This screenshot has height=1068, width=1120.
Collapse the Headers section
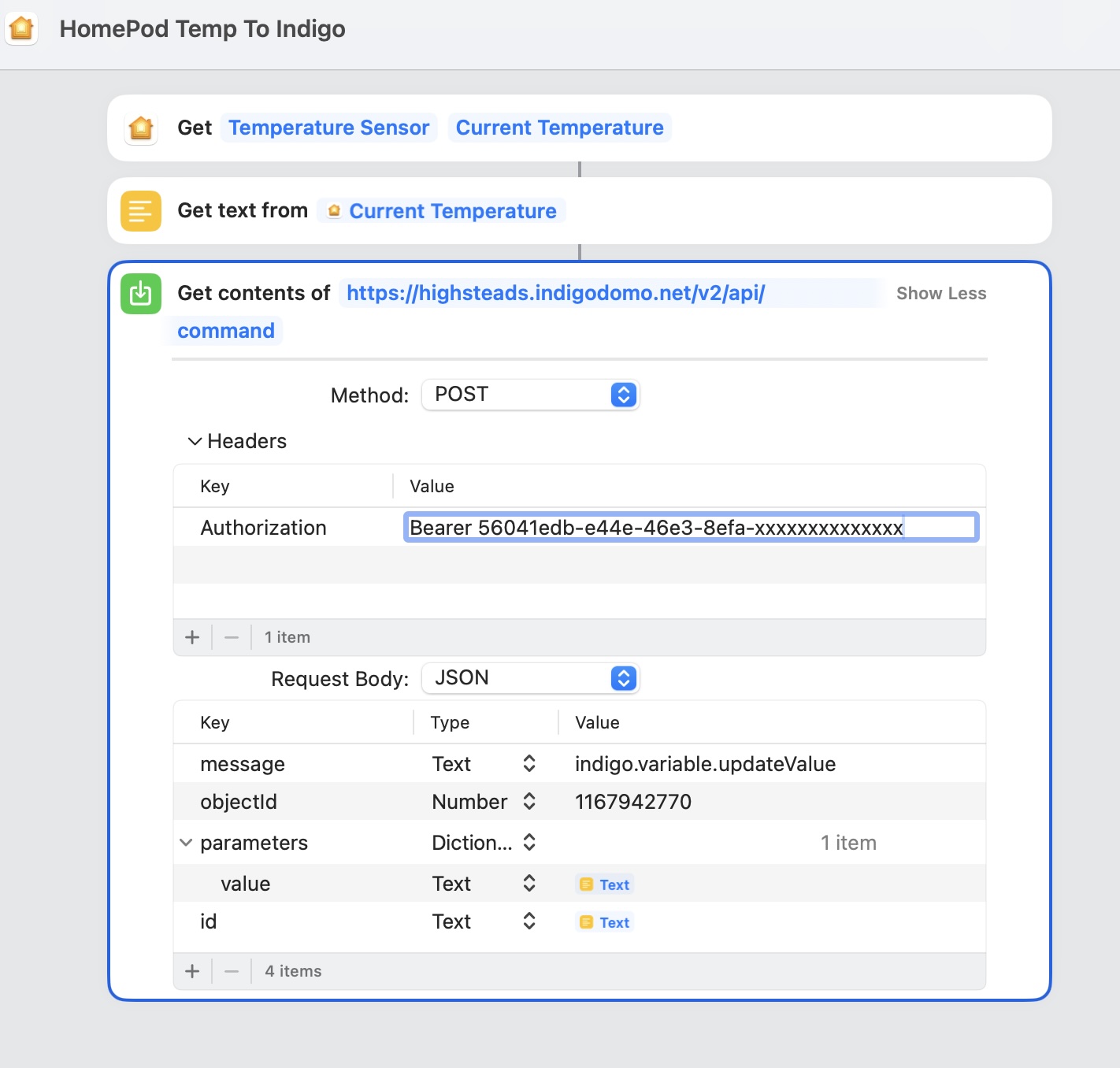click(x=195, y=441)
